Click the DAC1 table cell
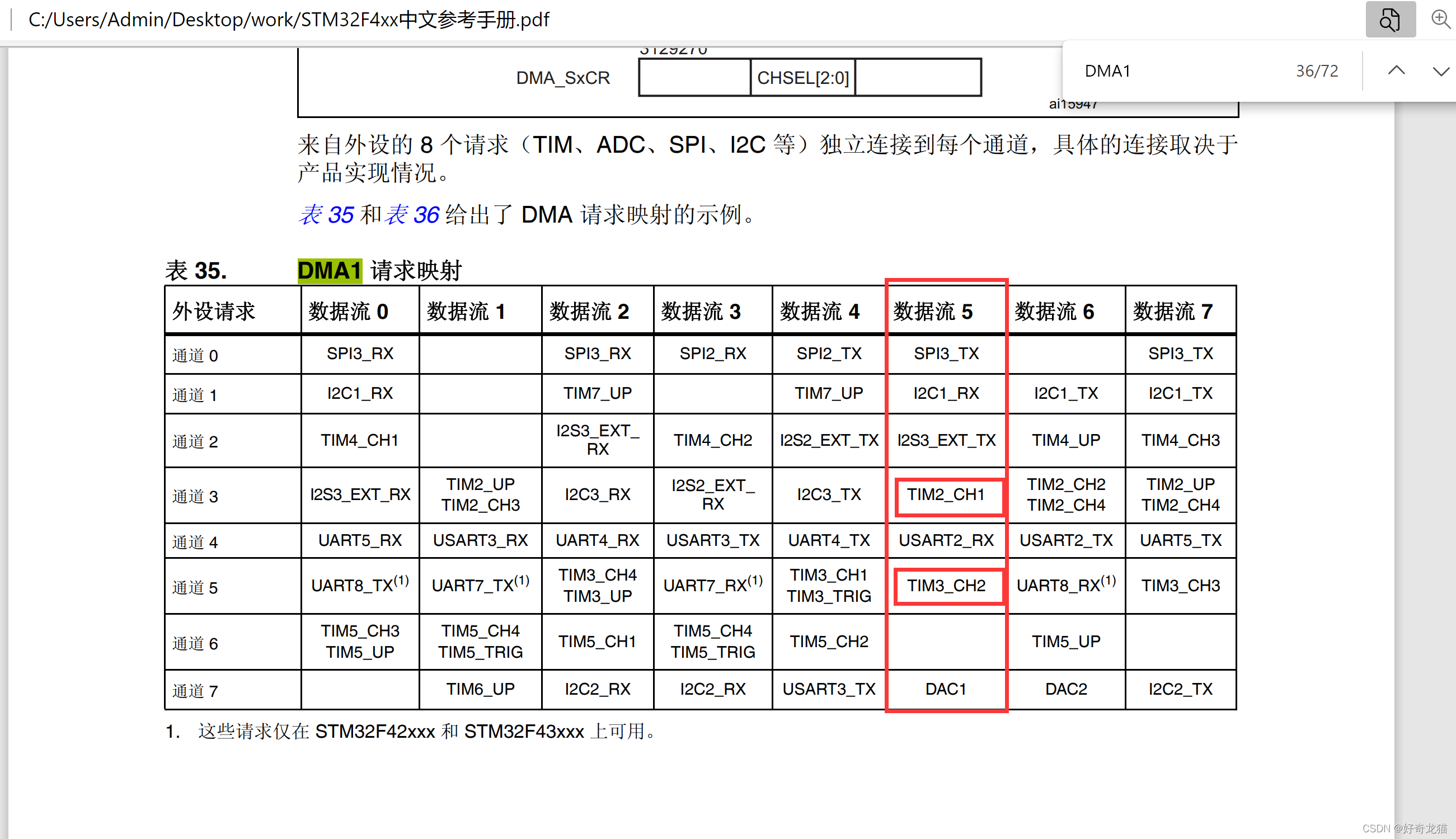 pyautogui.click(x=945, y=689)
